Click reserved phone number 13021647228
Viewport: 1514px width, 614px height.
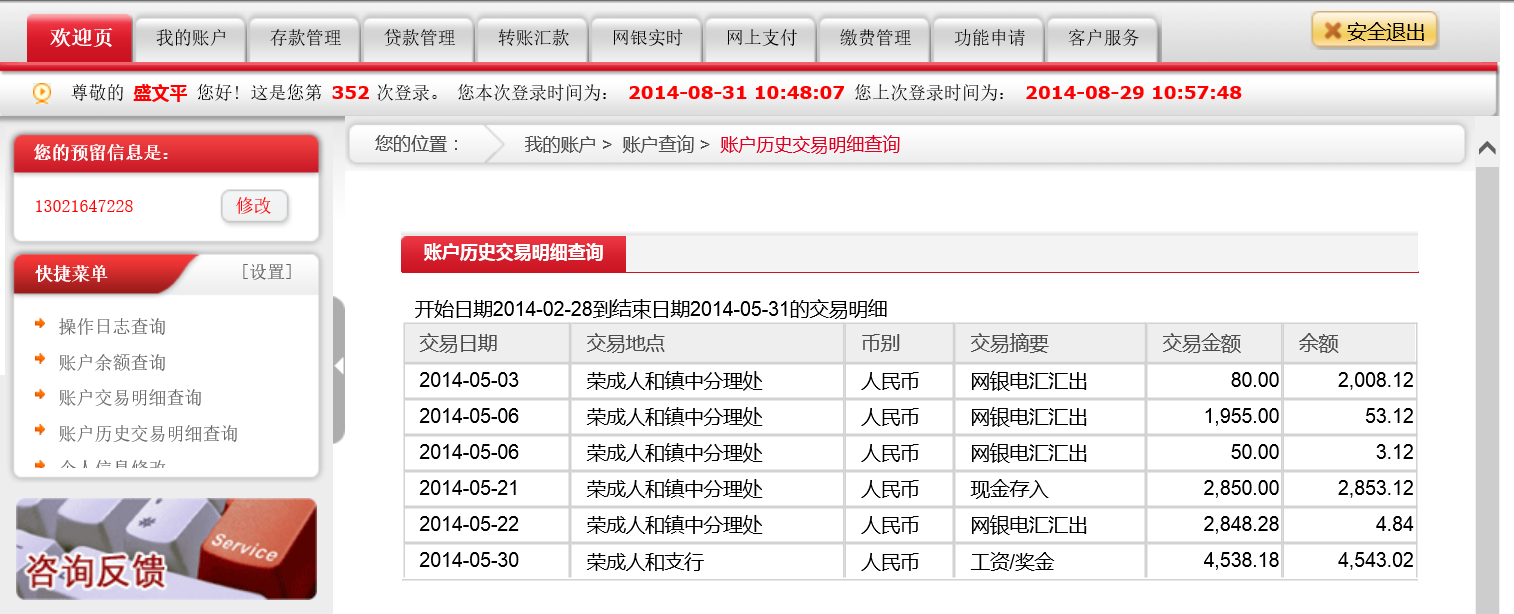point(84,207)
